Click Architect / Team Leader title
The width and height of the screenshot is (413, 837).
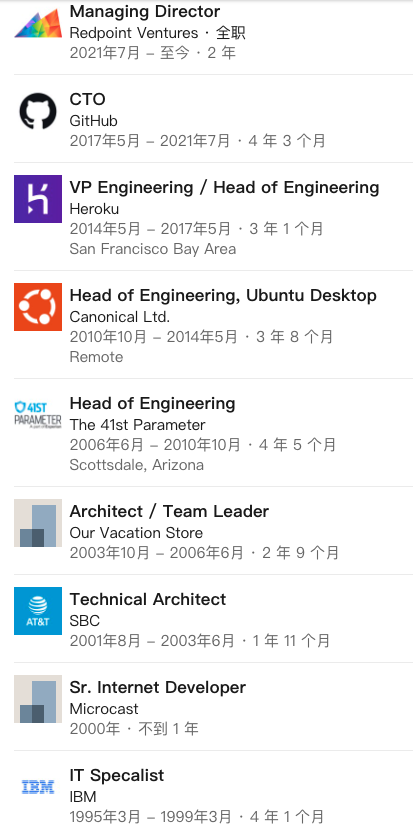169,511
